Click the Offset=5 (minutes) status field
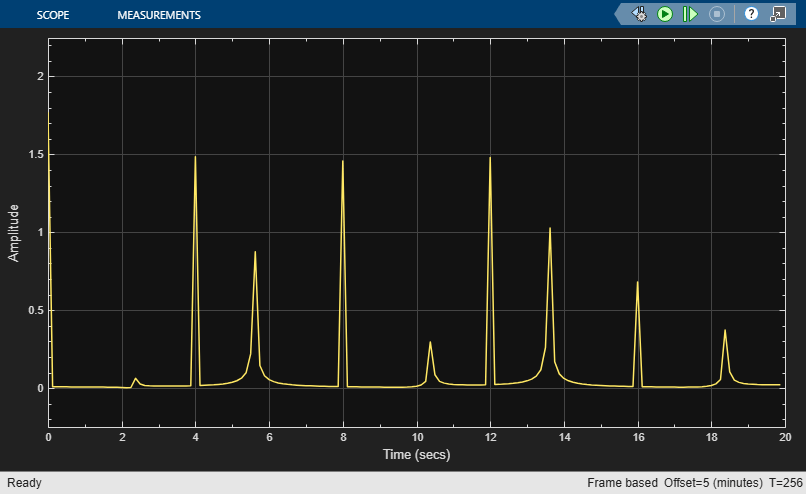The height and width of the screenshot is (494, 806). pos(711,483)
